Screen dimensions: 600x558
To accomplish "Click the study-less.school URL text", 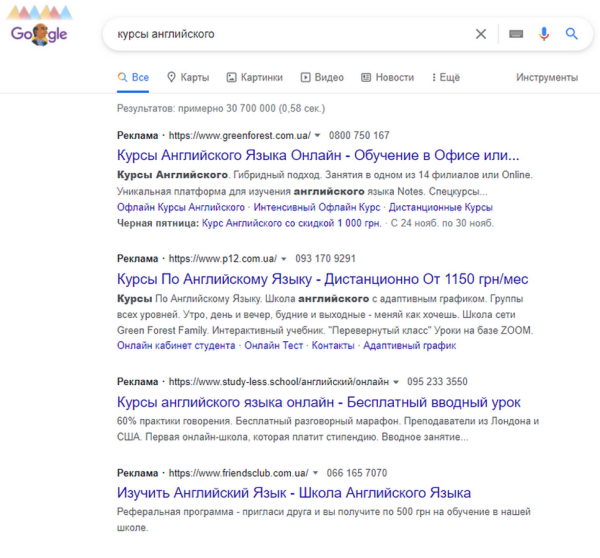I will pyautogui.click(x=279, y=382).
